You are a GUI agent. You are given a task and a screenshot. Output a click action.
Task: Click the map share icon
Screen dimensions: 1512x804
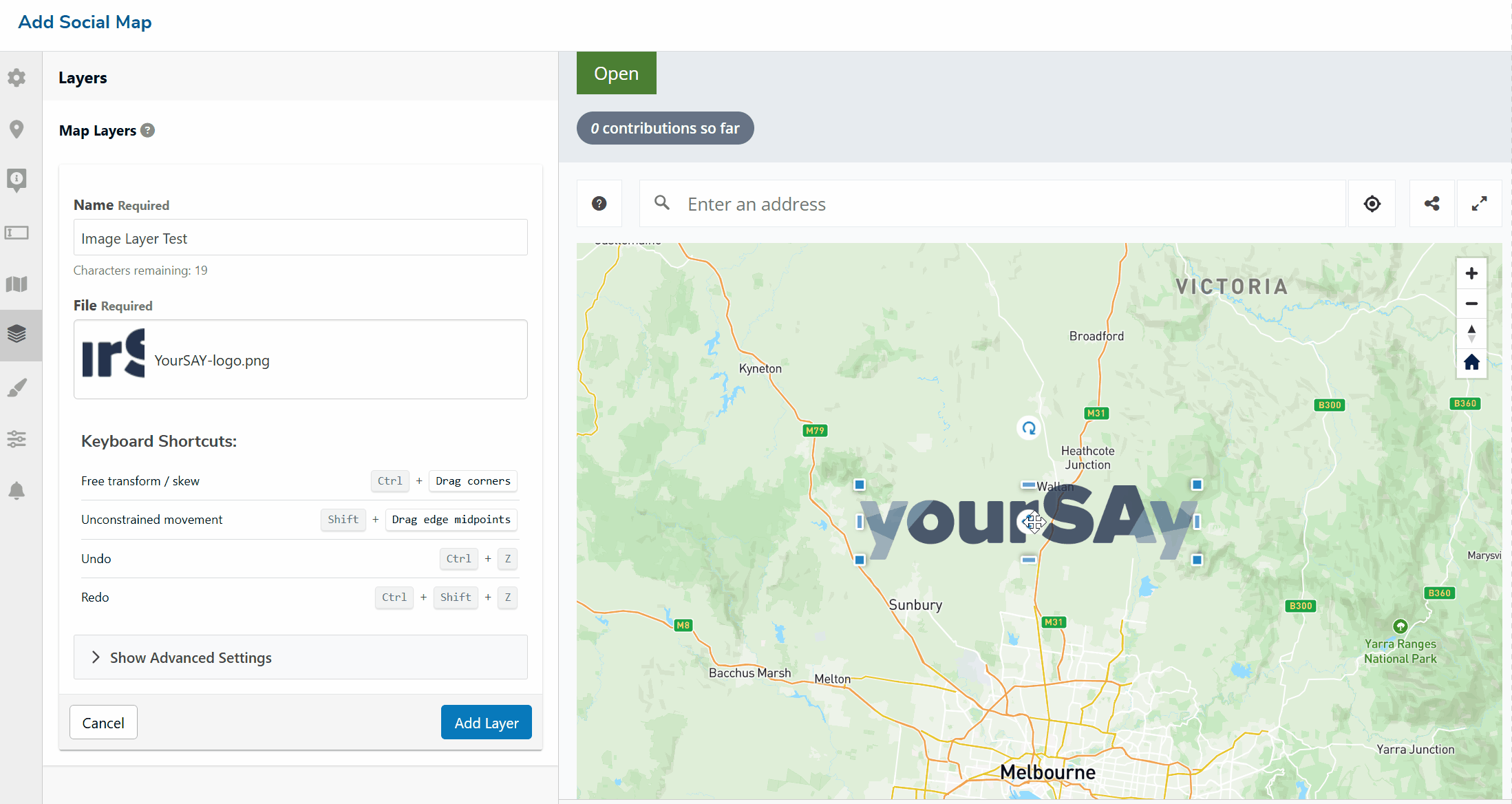(x=1431, y=204)
